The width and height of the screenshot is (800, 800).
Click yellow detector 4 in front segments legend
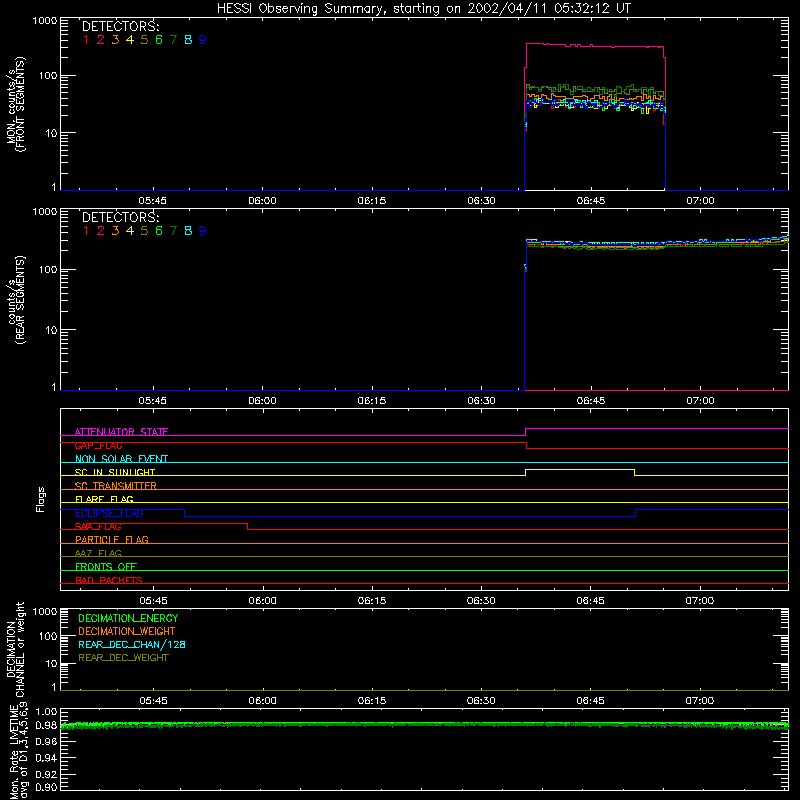(x=130, y=40)
